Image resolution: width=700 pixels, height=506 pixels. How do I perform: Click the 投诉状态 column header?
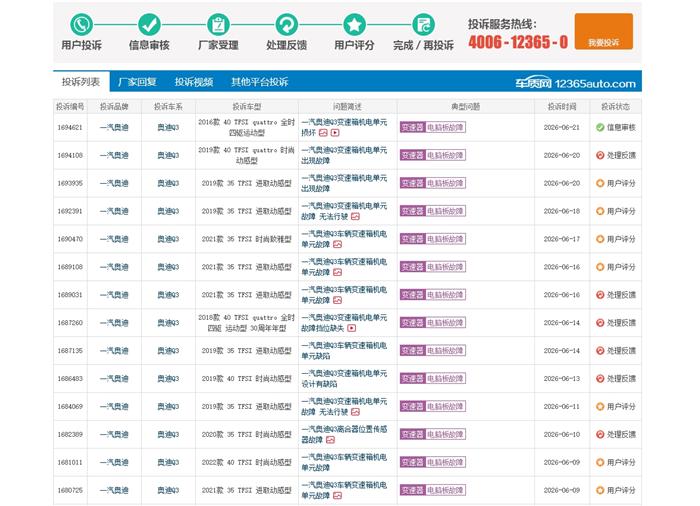point(615,106)
